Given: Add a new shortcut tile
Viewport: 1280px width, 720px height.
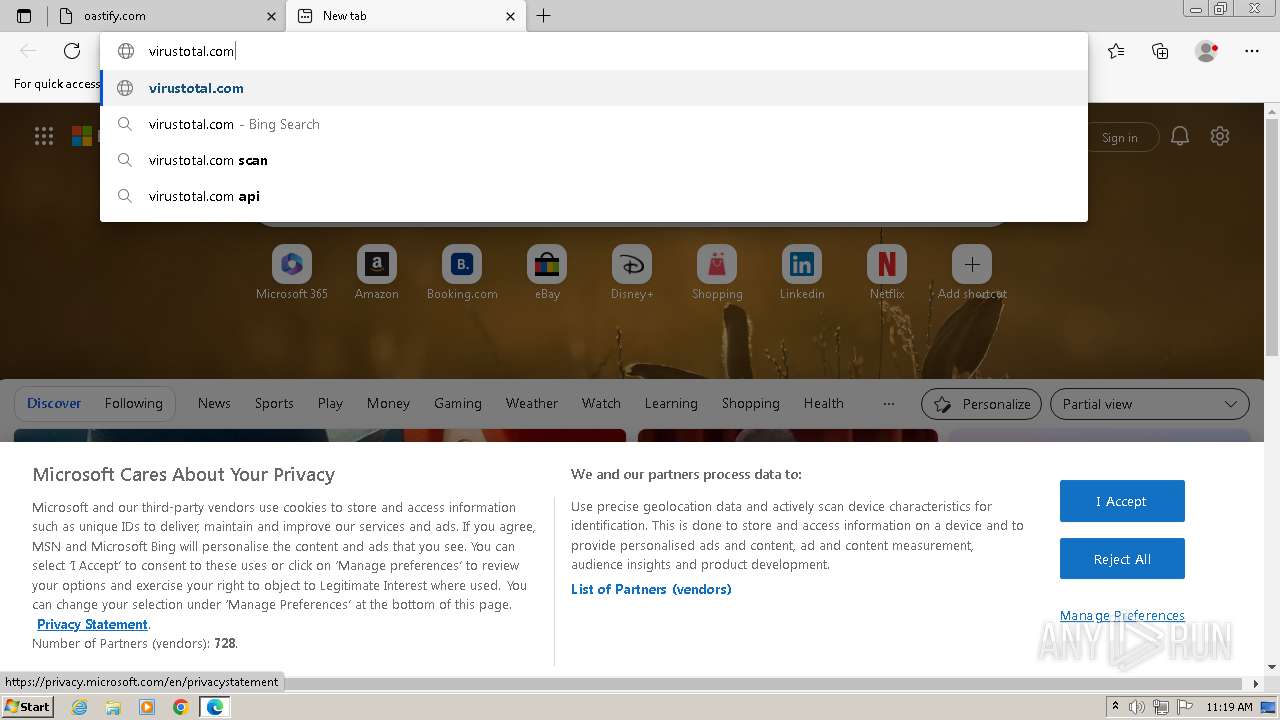Looking at the screenshot, I should (x=972, y=272).
